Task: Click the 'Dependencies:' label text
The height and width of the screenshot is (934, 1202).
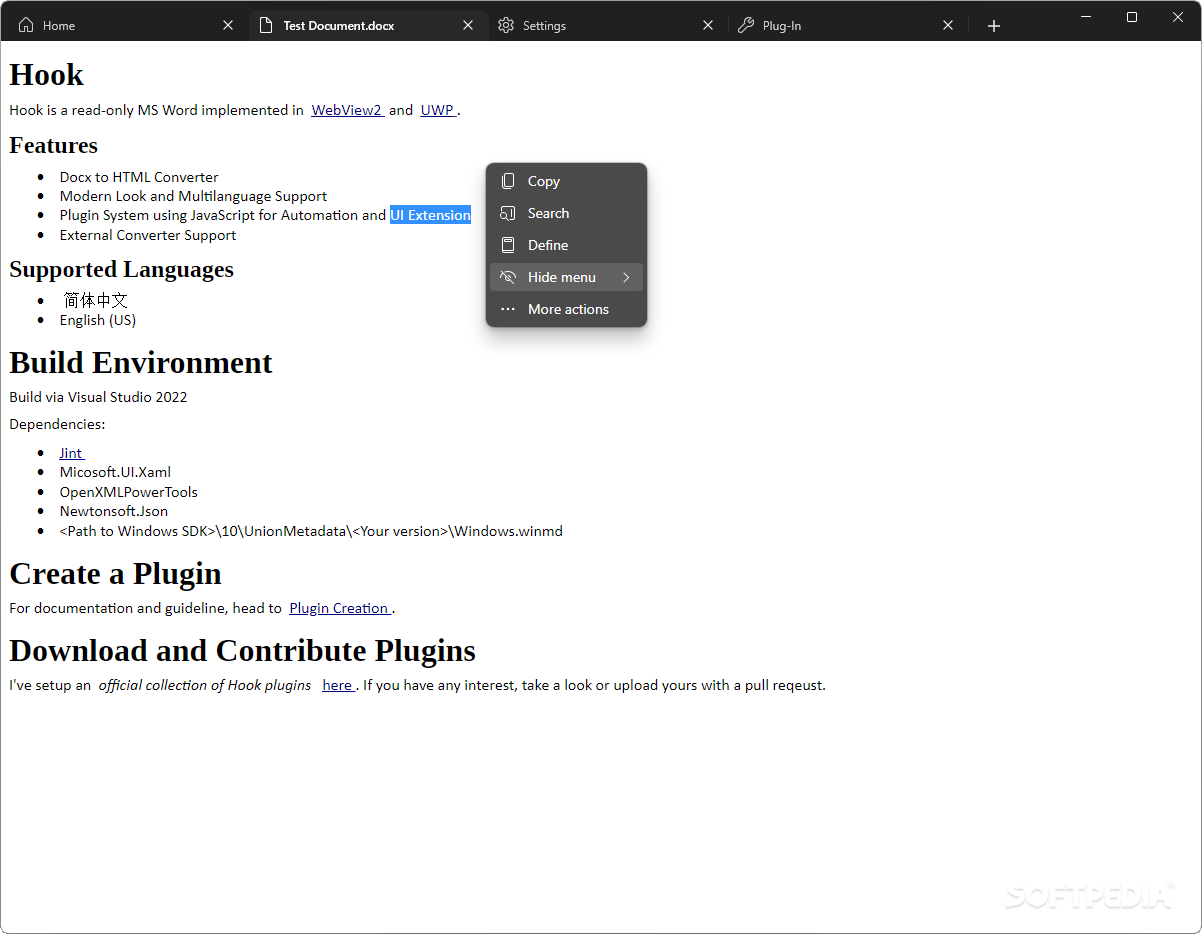Action: [57, 424]
